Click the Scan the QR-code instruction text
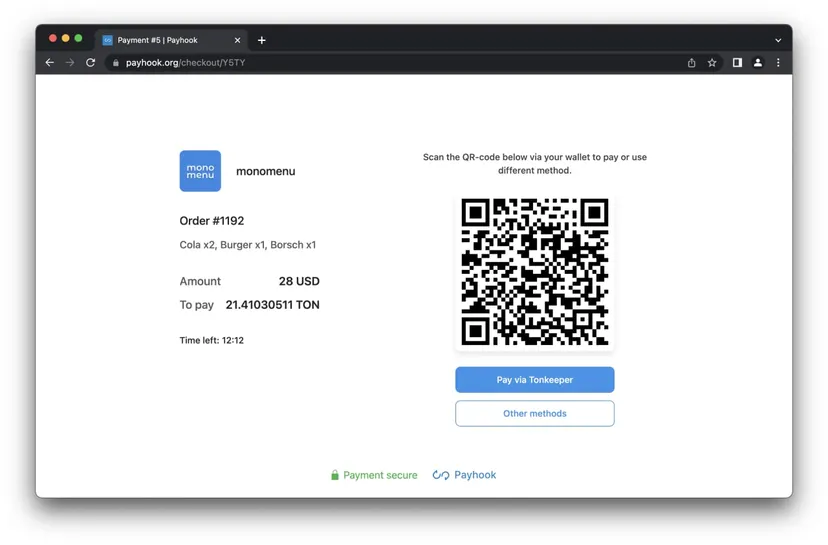828x545 pixels. [534, 164]
